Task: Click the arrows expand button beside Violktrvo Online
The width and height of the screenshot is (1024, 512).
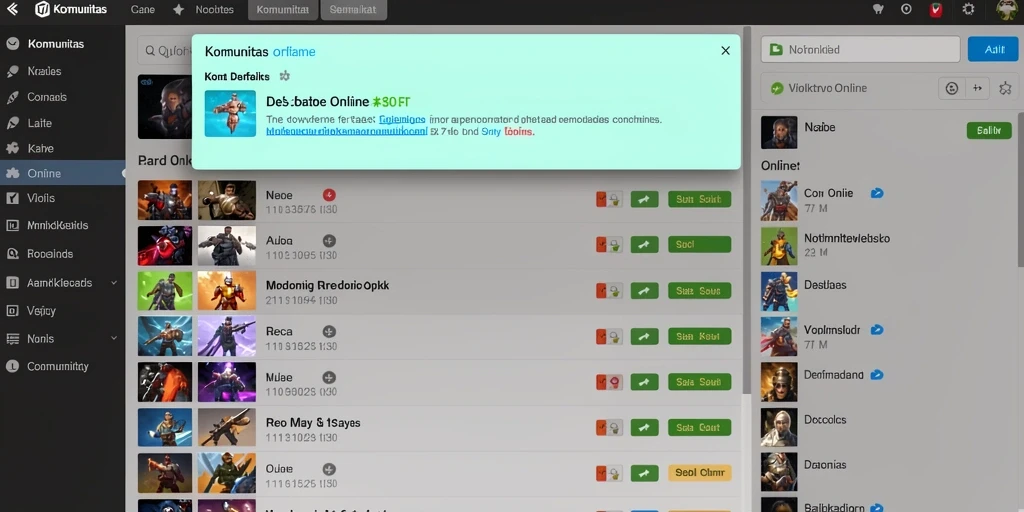Action: click(978, 88)
